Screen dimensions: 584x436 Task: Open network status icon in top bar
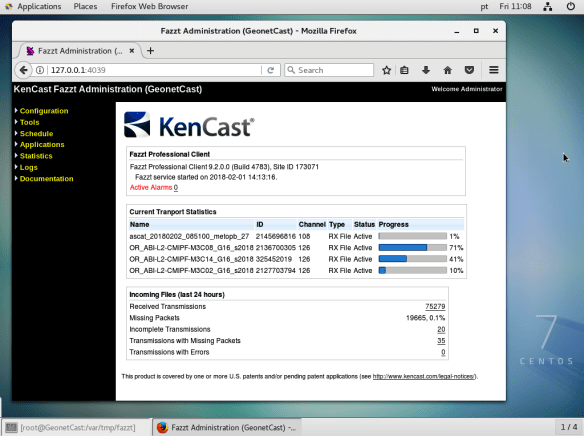click(548, 6)
